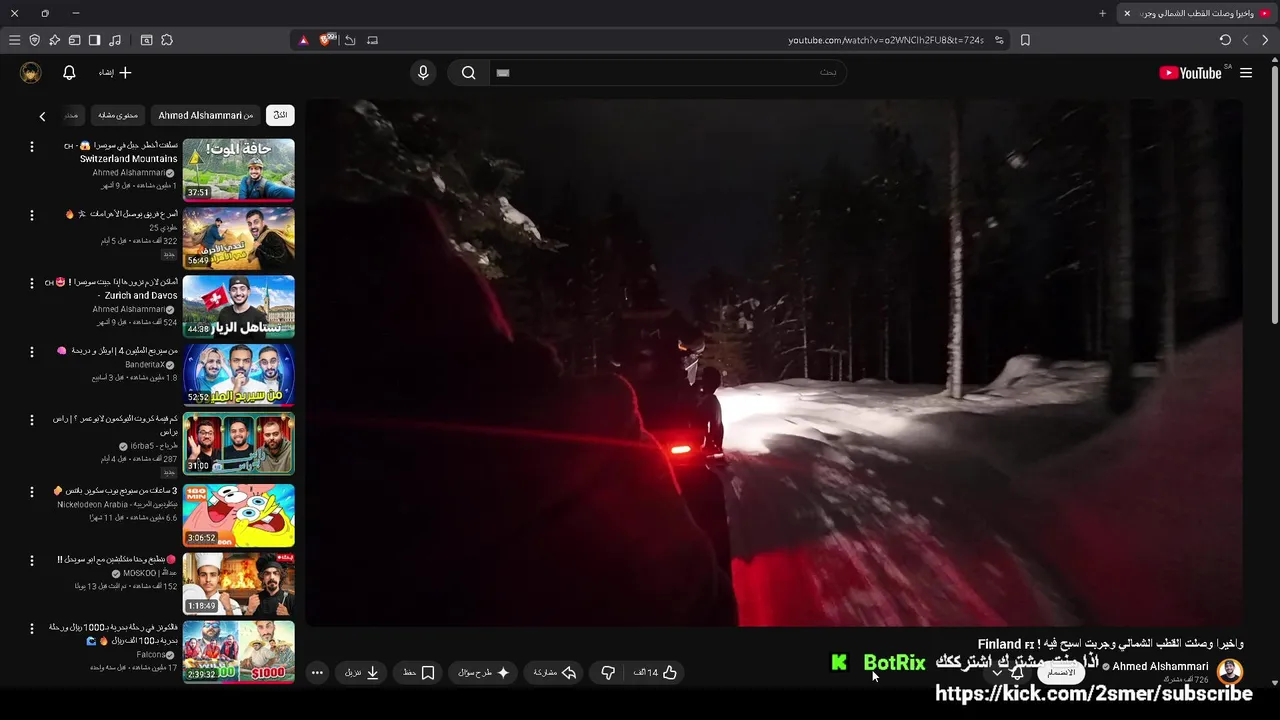Viewport: 1280px width, 720px height.
Task: Click the Ask 'طرح سؤال' button
Action: click(484, 673)
